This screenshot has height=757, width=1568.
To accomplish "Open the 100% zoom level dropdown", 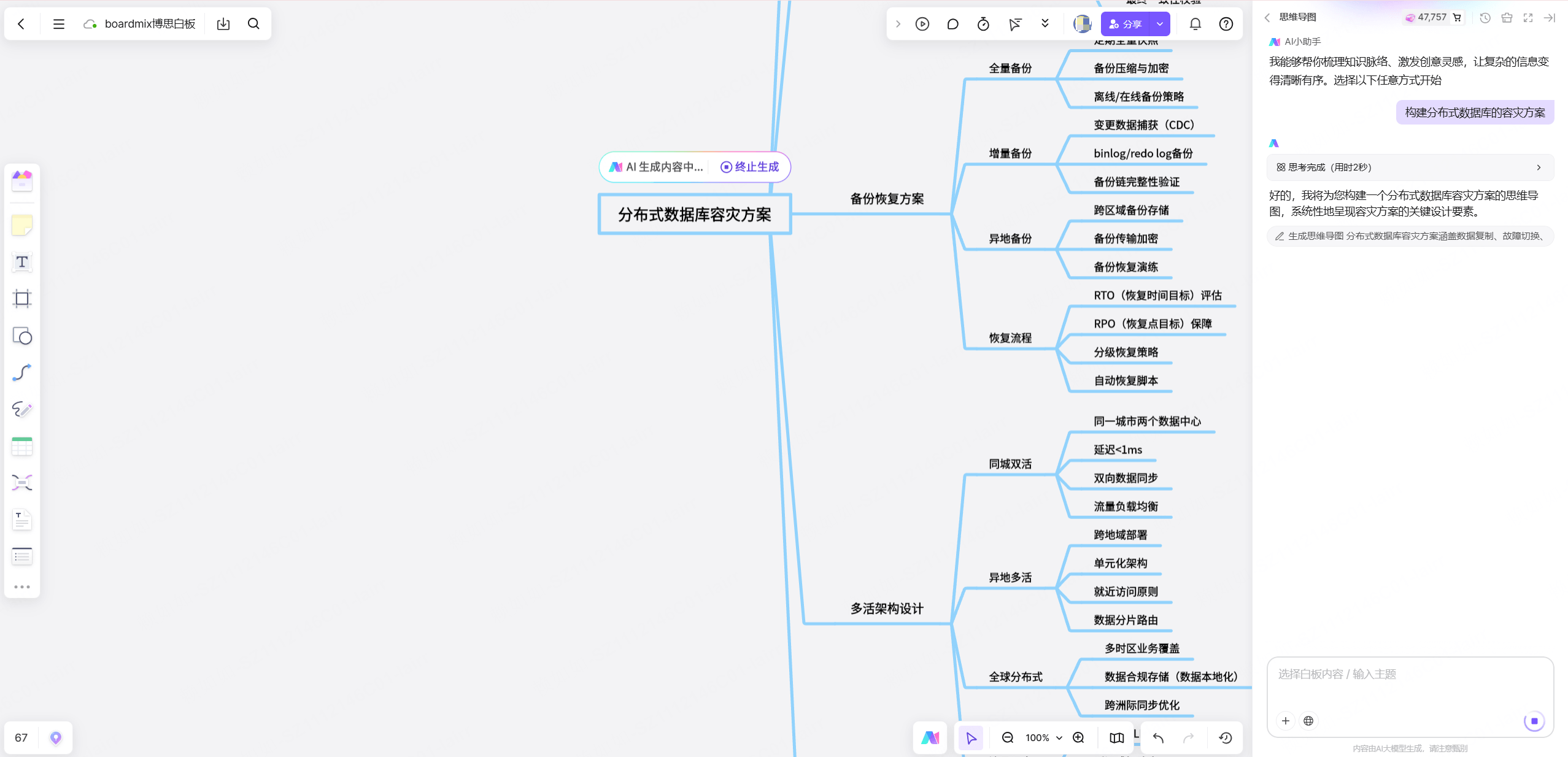I will click(x=1043, y=737).
